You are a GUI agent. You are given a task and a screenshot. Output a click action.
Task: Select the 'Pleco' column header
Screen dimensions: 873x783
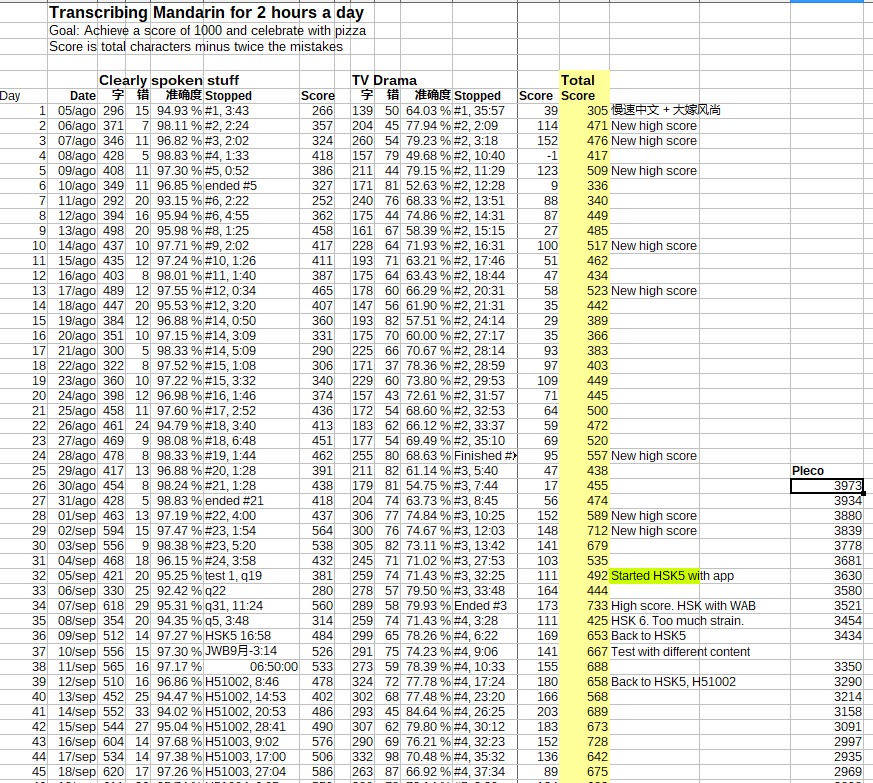point(808,470)
